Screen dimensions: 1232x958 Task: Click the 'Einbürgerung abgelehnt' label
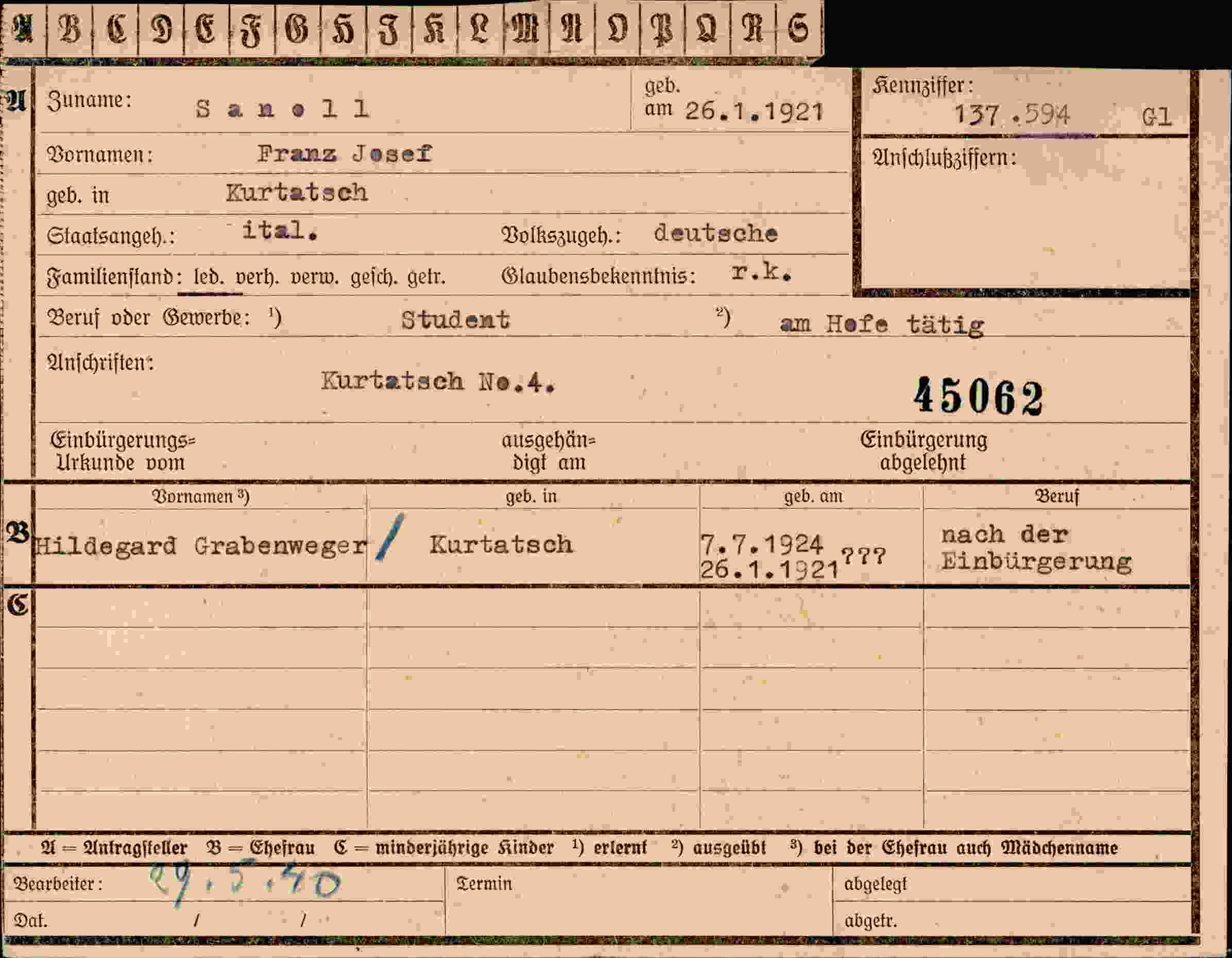(x=923, y=451)
